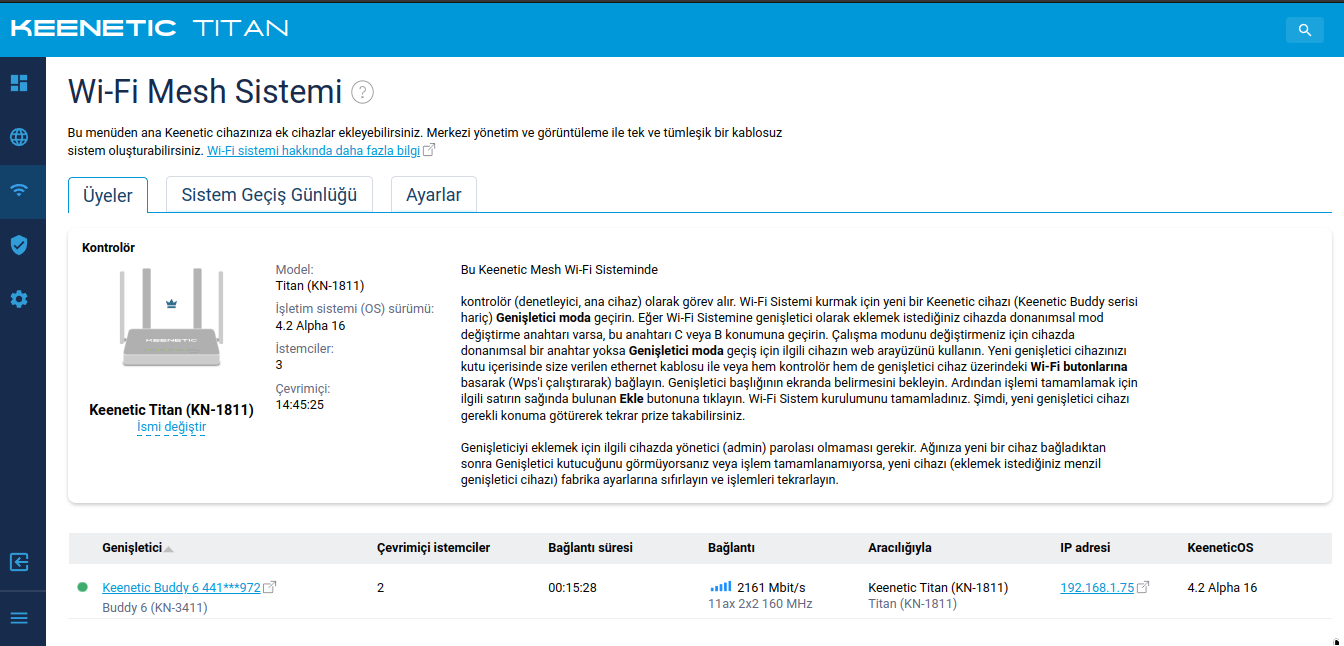
Task: Click external icon beside Keenetic Buddy 6 name
Action: (x=270, y=587)
